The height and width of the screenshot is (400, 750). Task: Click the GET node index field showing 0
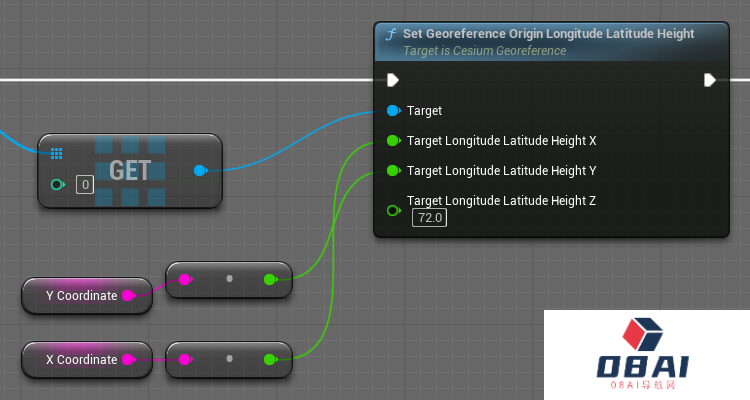coord(85,184)
